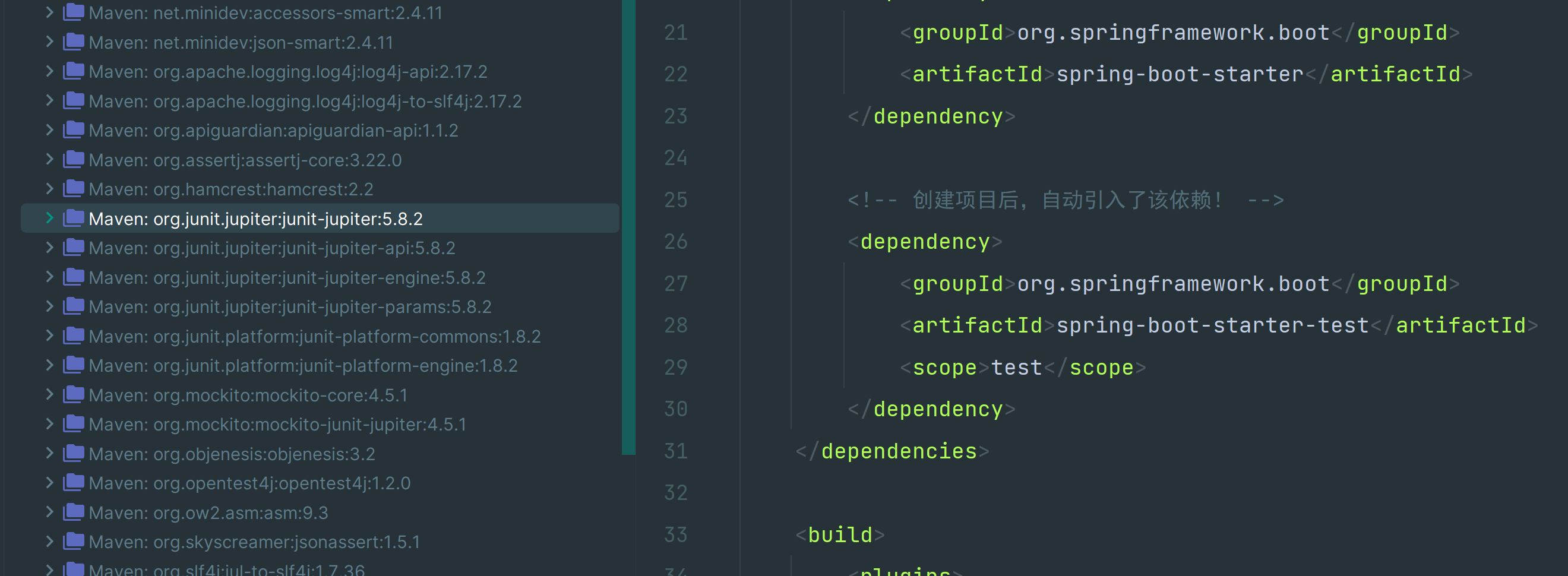The image size is (1568, 576).
Task: Select Maven: org.ow2.asm:asm:9.3 row
Action: tap(320, 512)
